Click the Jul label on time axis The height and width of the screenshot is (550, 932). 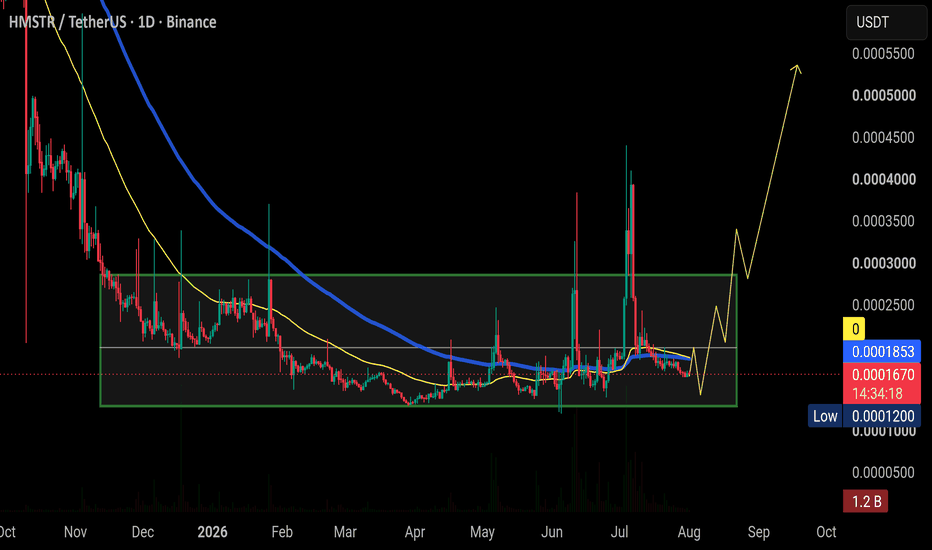coord(619,532)
